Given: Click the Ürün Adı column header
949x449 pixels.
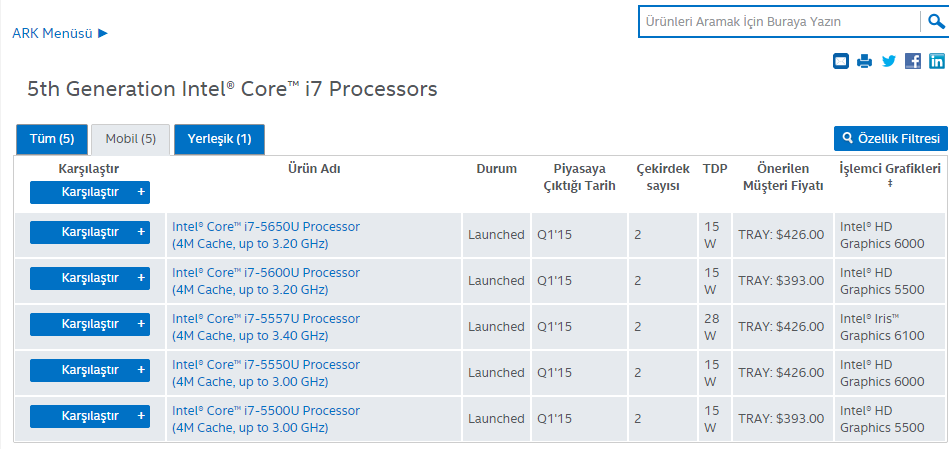Looking at the screenshot, I should tap(314, 169).
